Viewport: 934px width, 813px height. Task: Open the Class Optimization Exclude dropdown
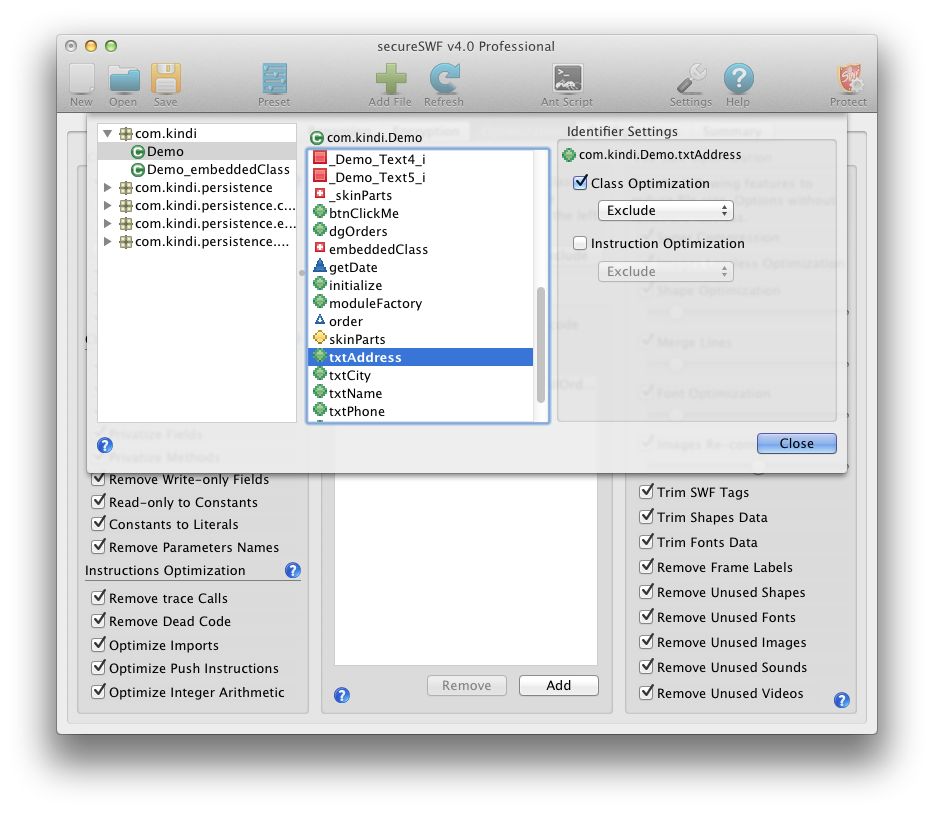665,211
